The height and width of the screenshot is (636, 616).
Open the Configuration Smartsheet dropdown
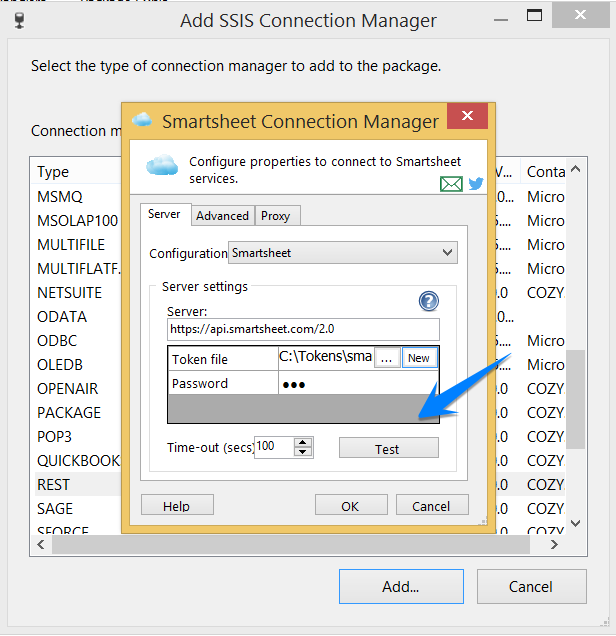[x=343, y=253]
